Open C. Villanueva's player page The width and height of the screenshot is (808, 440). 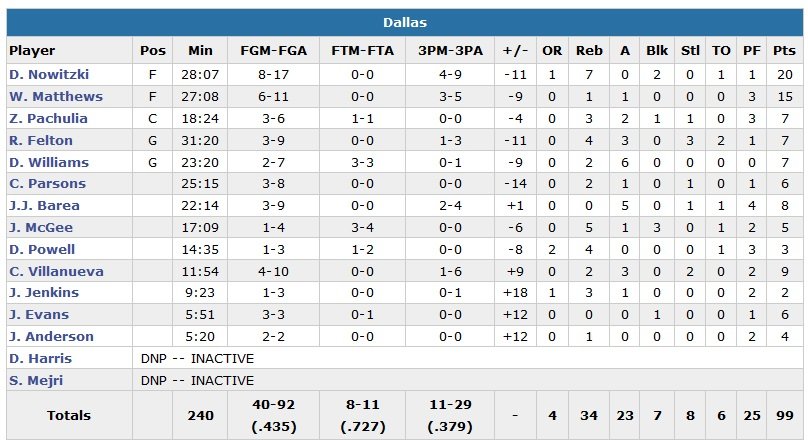pyautogui.click(x=56, y=271)
